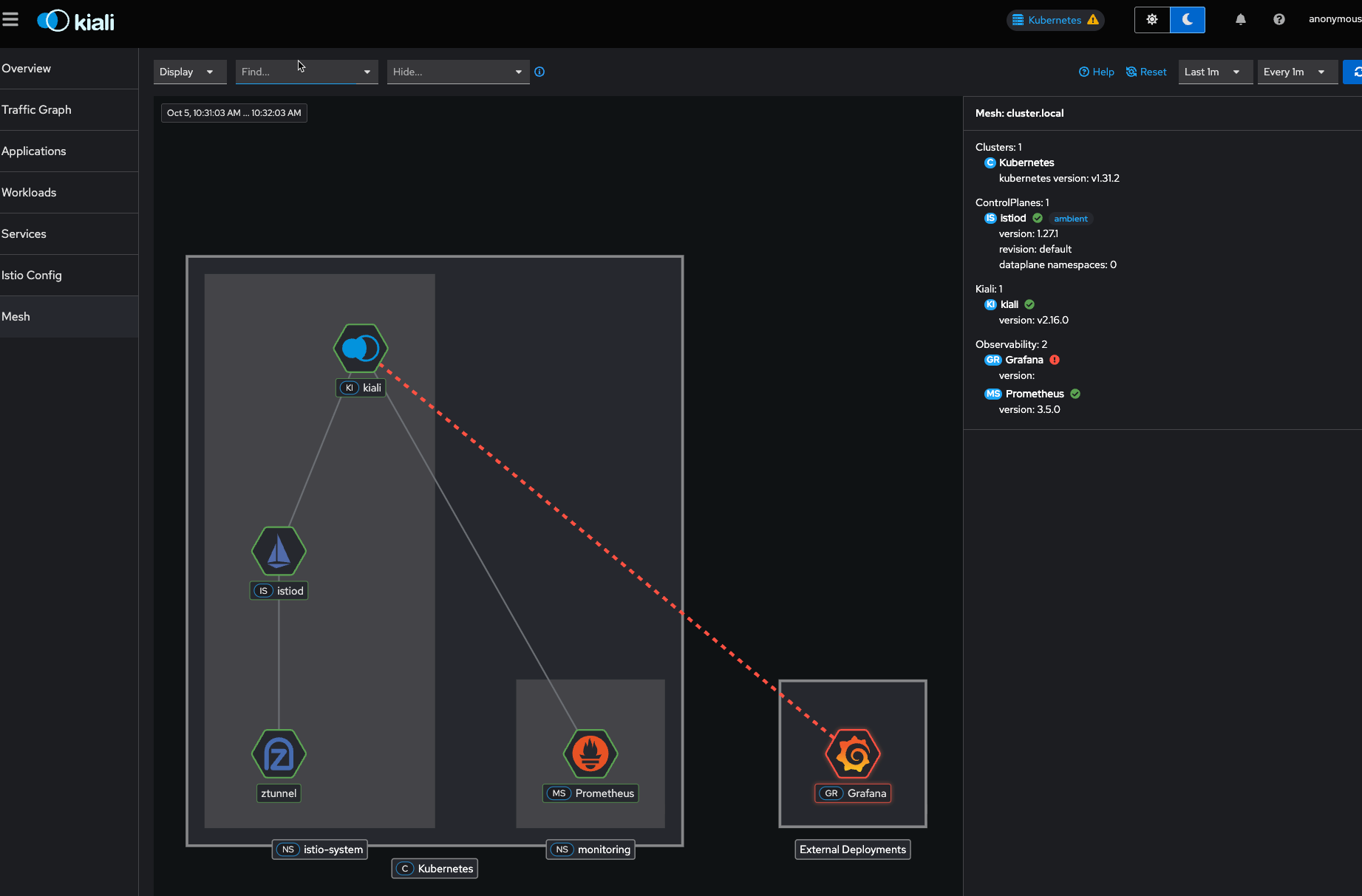Screen dimensions: 1362x896
Task: Focus the Hide input field
Action: click(447, 72)
